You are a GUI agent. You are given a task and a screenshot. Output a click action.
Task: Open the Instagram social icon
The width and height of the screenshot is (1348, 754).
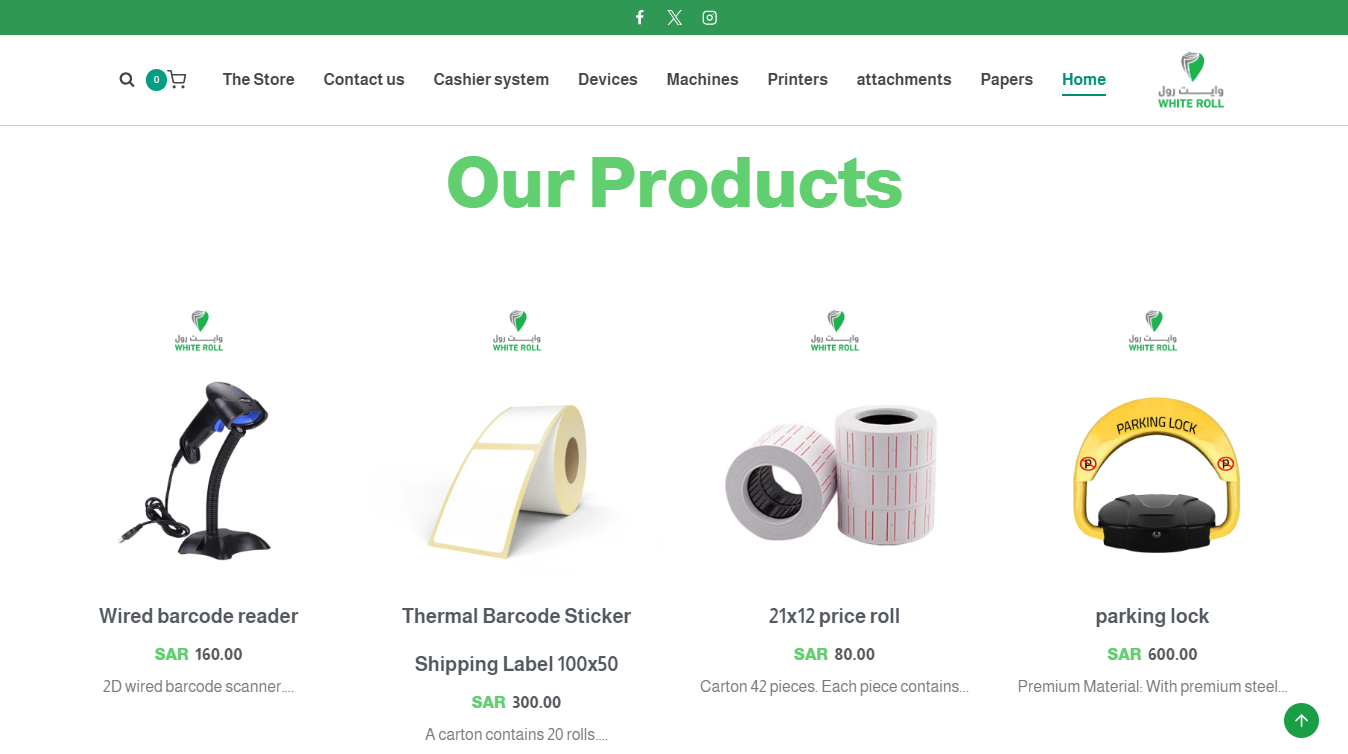coord(710,17)
